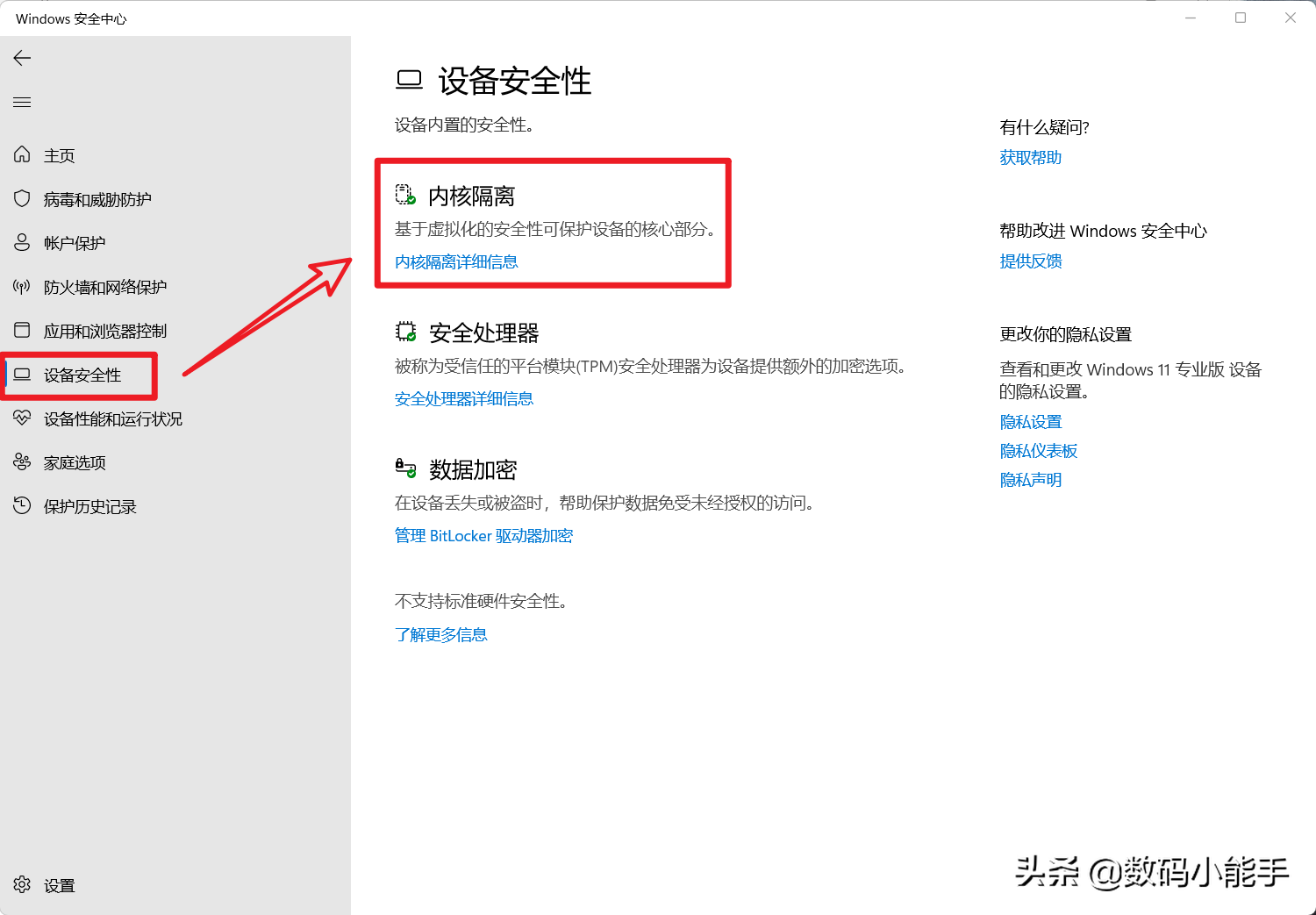Click the account protection person icon
The image size is (1316, 915).
[x=22, y=242]
